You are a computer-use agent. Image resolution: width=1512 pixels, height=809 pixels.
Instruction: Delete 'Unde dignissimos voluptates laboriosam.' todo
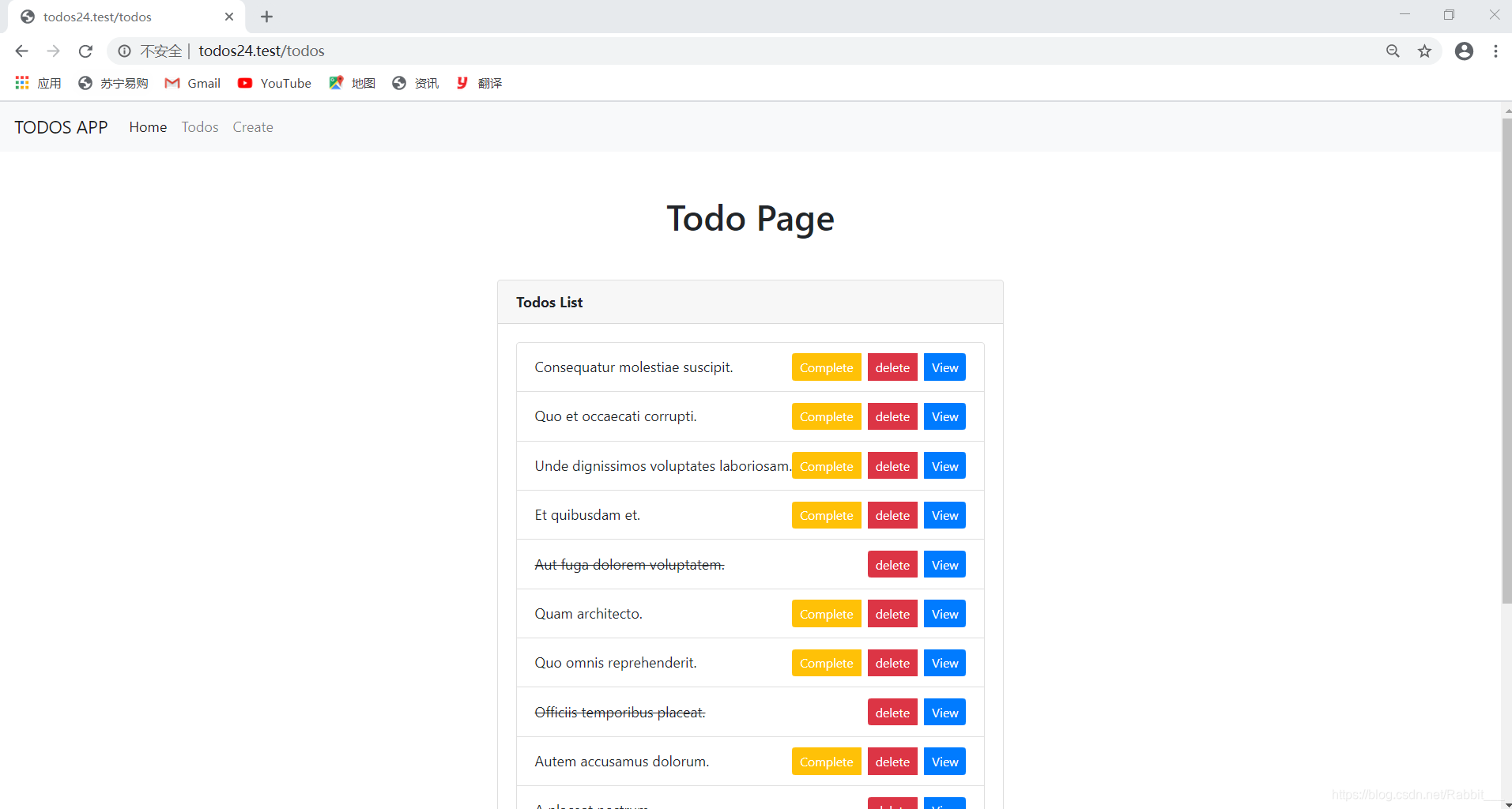tap(892, 466)
